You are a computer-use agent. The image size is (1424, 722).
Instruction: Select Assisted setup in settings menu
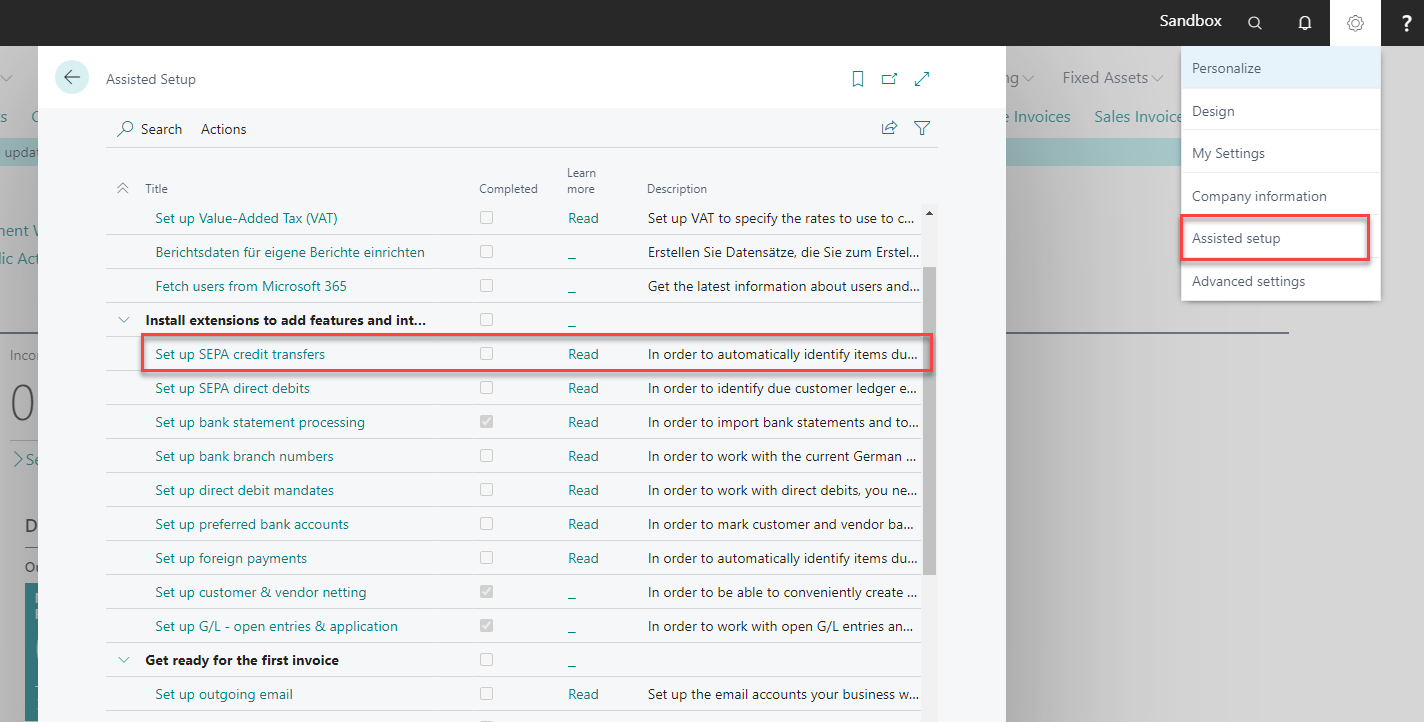point(1236,239)
